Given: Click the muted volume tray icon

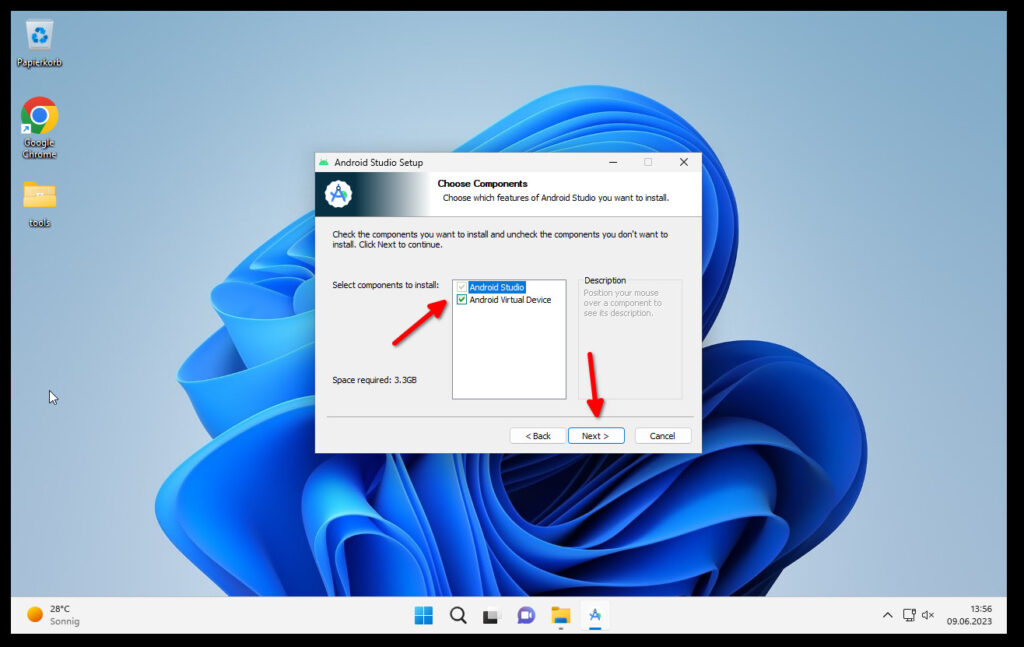Looking at the screenshot, I should 927,615.
